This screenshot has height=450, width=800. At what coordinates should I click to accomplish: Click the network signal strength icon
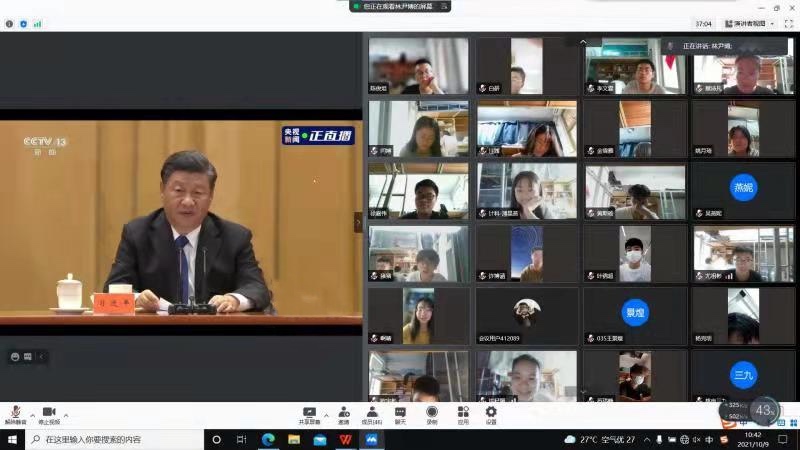click(x=37, y=23)
